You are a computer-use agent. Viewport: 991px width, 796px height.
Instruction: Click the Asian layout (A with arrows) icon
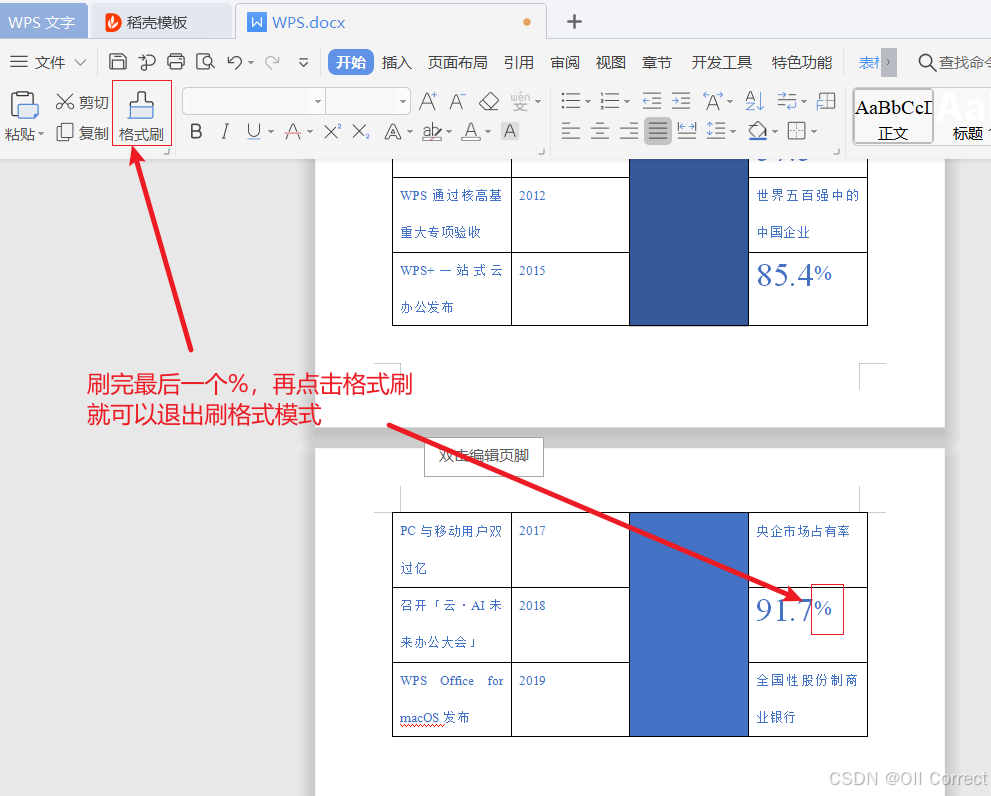click(x=714, y=101)
